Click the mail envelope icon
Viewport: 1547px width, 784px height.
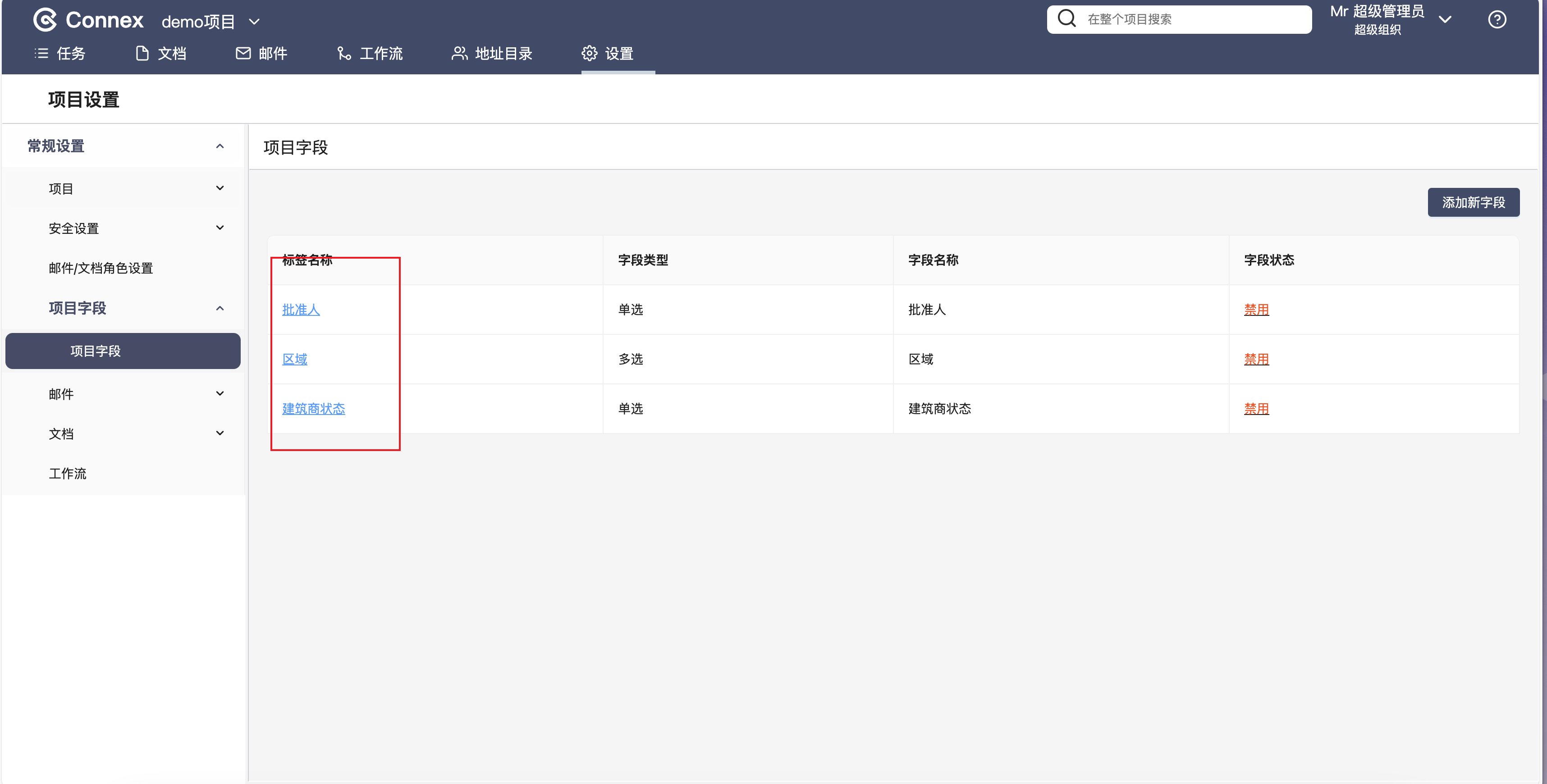[x=243, y=54]
